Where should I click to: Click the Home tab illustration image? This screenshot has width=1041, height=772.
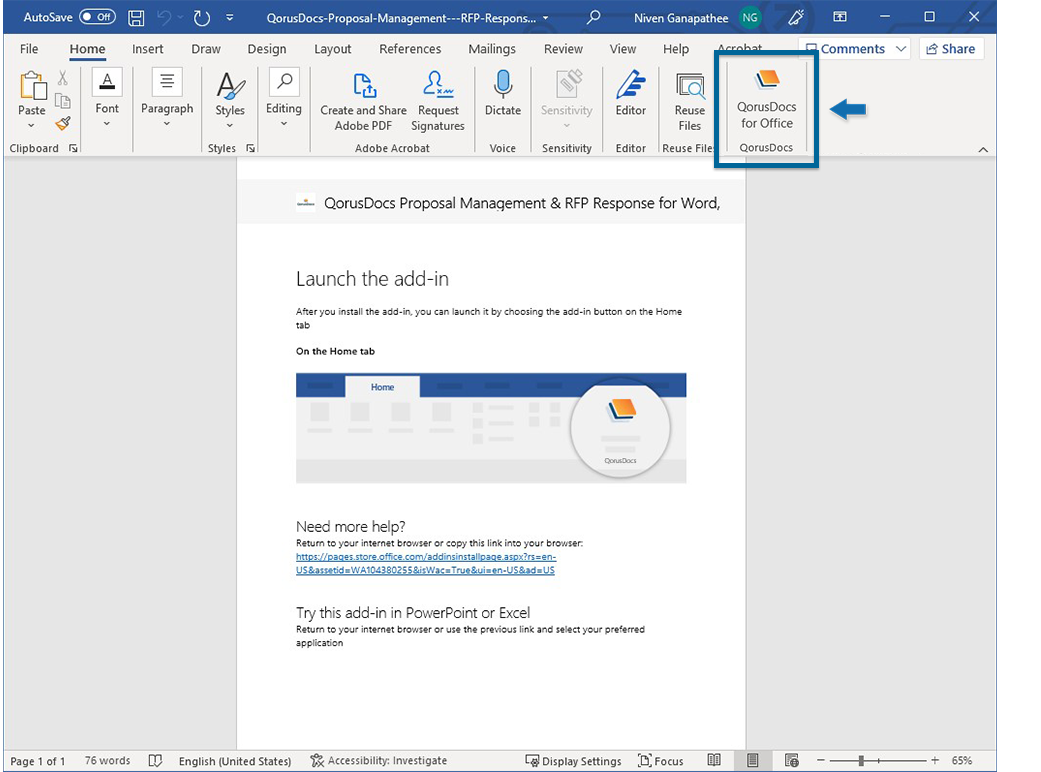pyautogui.click(x=491, y=427)
